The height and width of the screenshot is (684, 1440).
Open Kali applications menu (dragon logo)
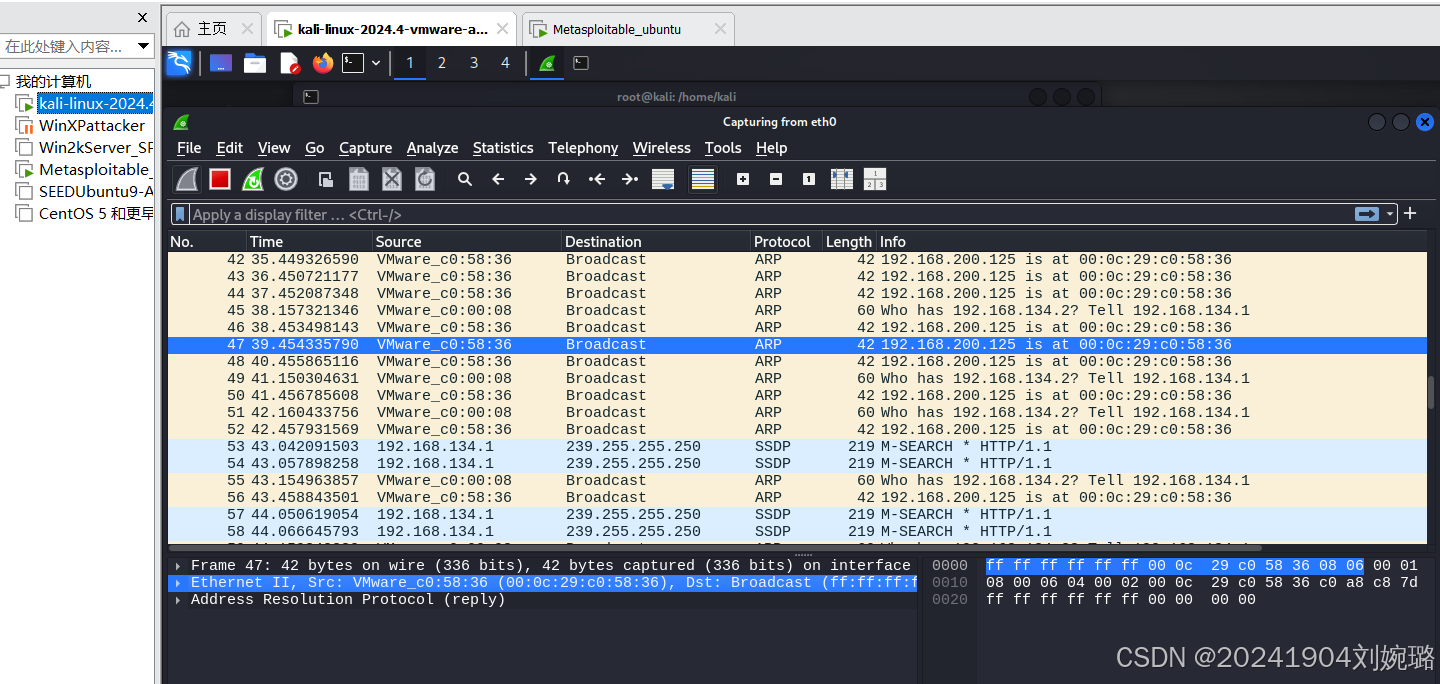tap(179, 63)
